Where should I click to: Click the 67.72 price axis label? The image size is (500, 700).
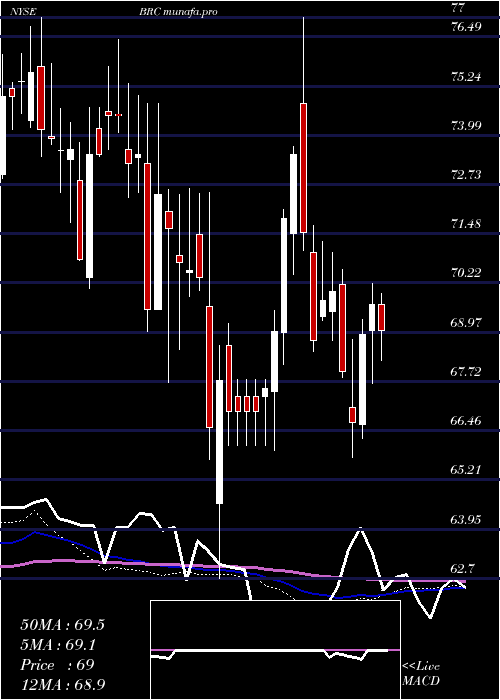pyautogui.click(x=466, y=371)
